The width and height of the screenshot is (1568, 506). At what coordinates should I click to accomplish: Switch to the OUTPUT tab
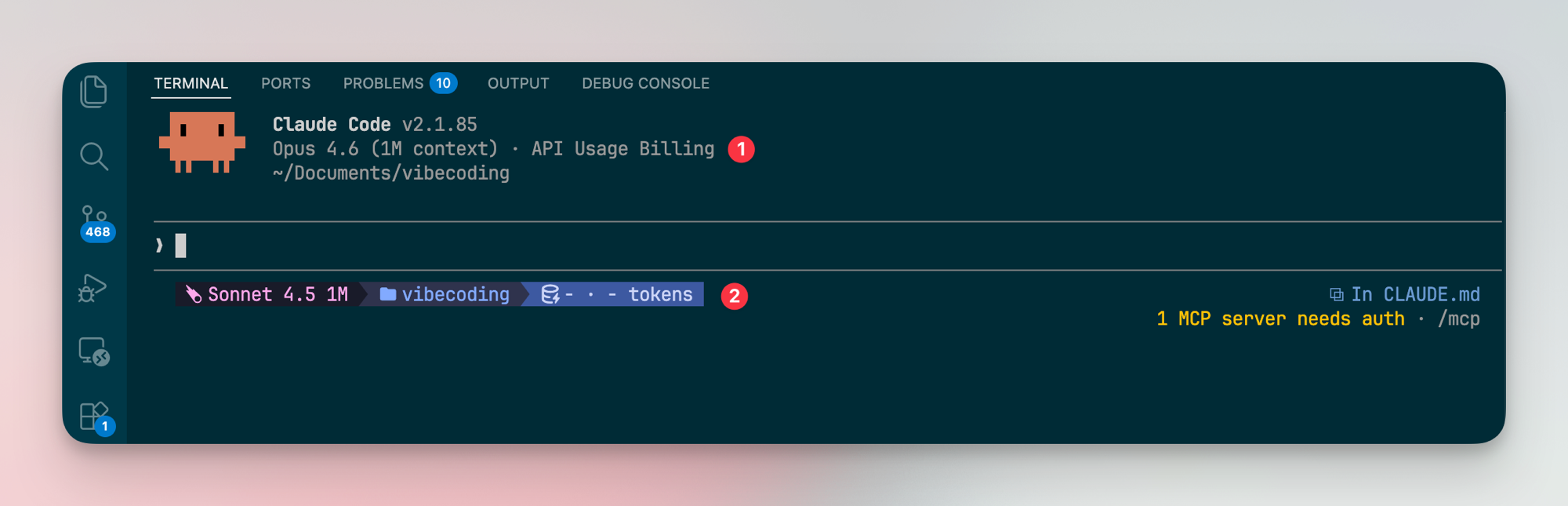point(518,83)
